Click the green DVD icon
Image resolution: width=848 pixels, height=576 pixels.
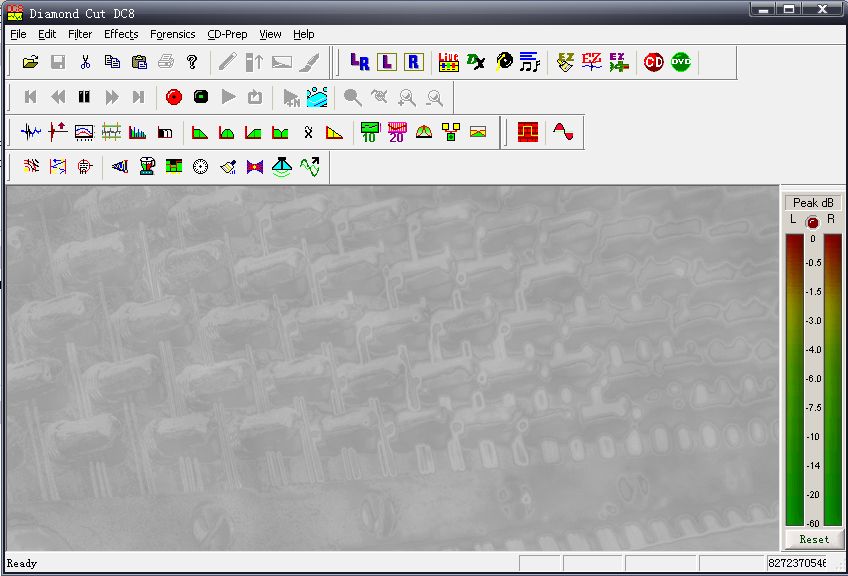point(680,62)
